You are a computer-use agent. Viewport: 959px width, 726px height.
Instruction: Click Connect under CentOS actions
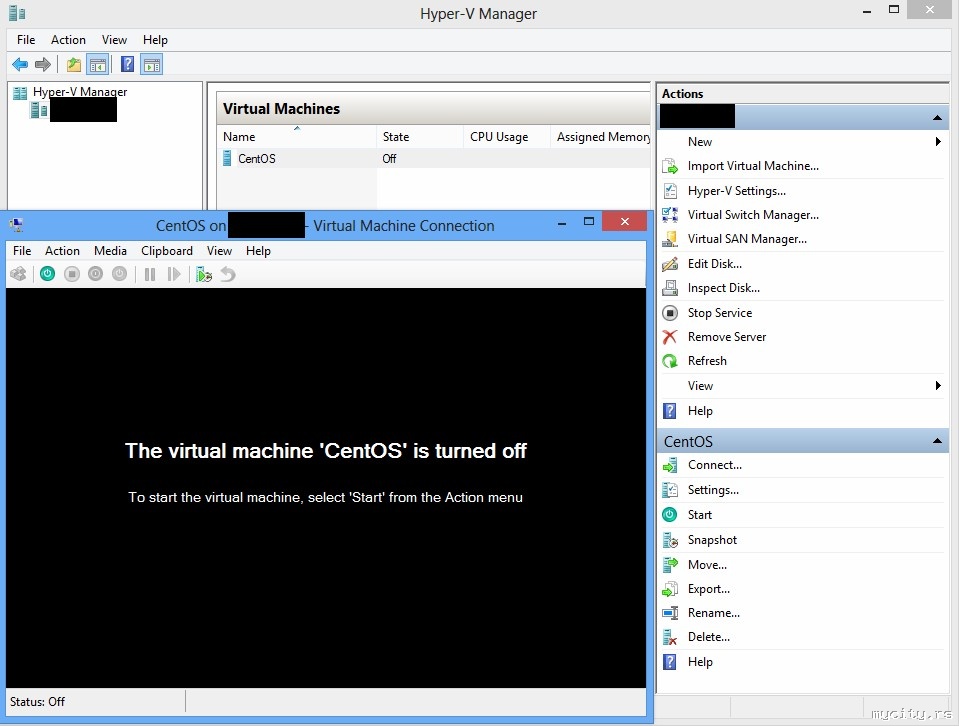[714, 465]
